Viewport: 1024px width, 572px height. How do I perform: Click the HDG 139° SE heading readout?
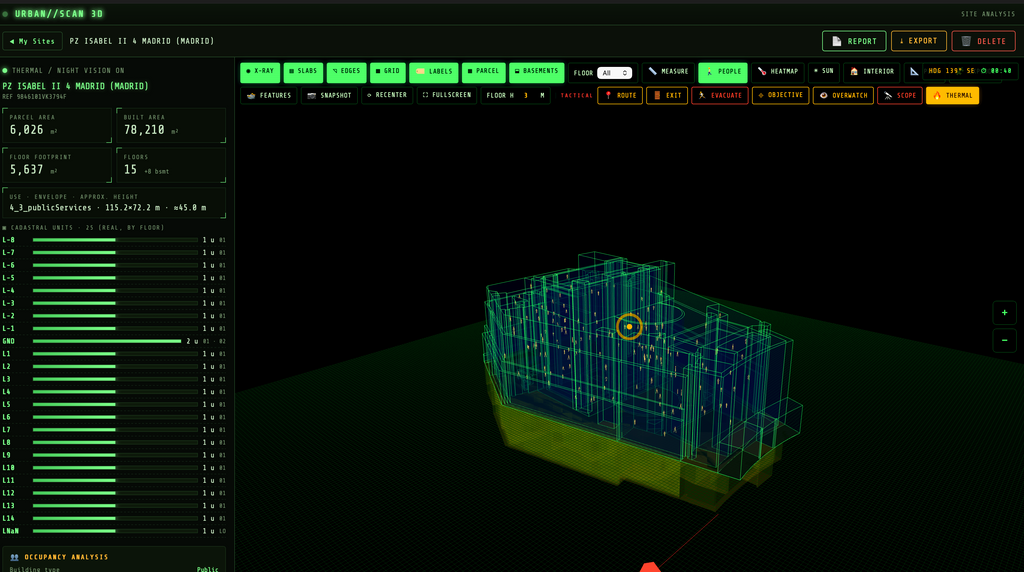pyautogui.click(x=952, y=71)
